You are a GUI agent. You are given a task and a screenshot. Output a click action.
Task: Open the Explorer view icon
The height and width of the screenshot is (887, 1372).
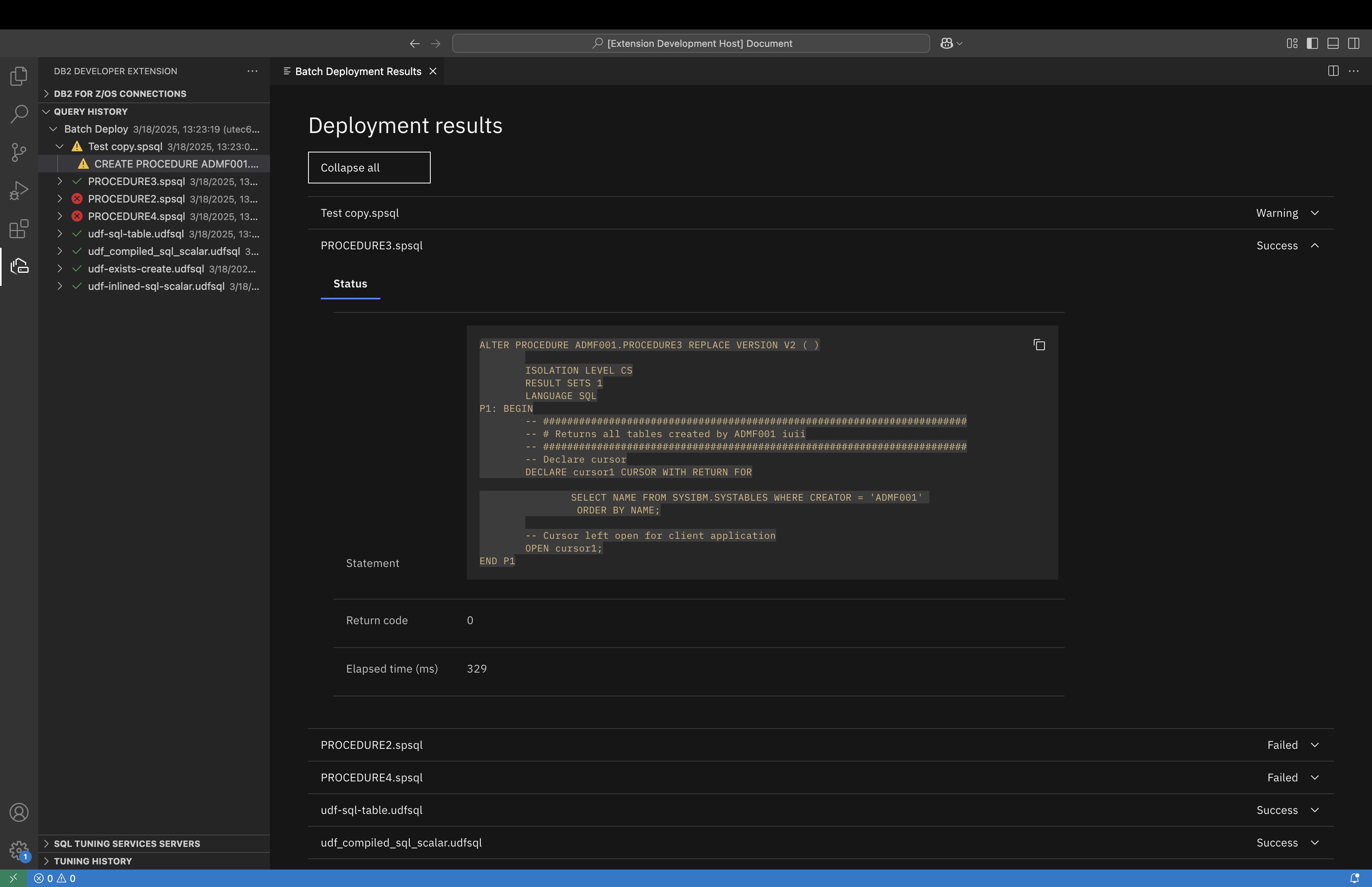(19, 76)
